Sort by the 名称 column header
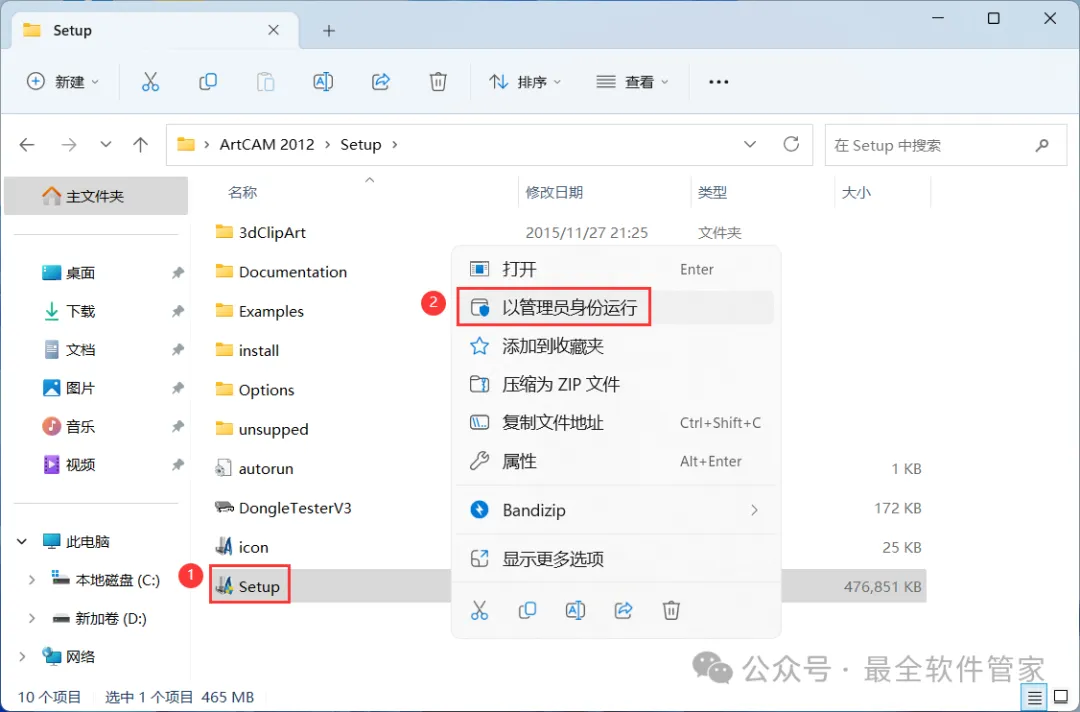Screen dimensions: 1080x712 pyautogui.click(x=242, y=193)
